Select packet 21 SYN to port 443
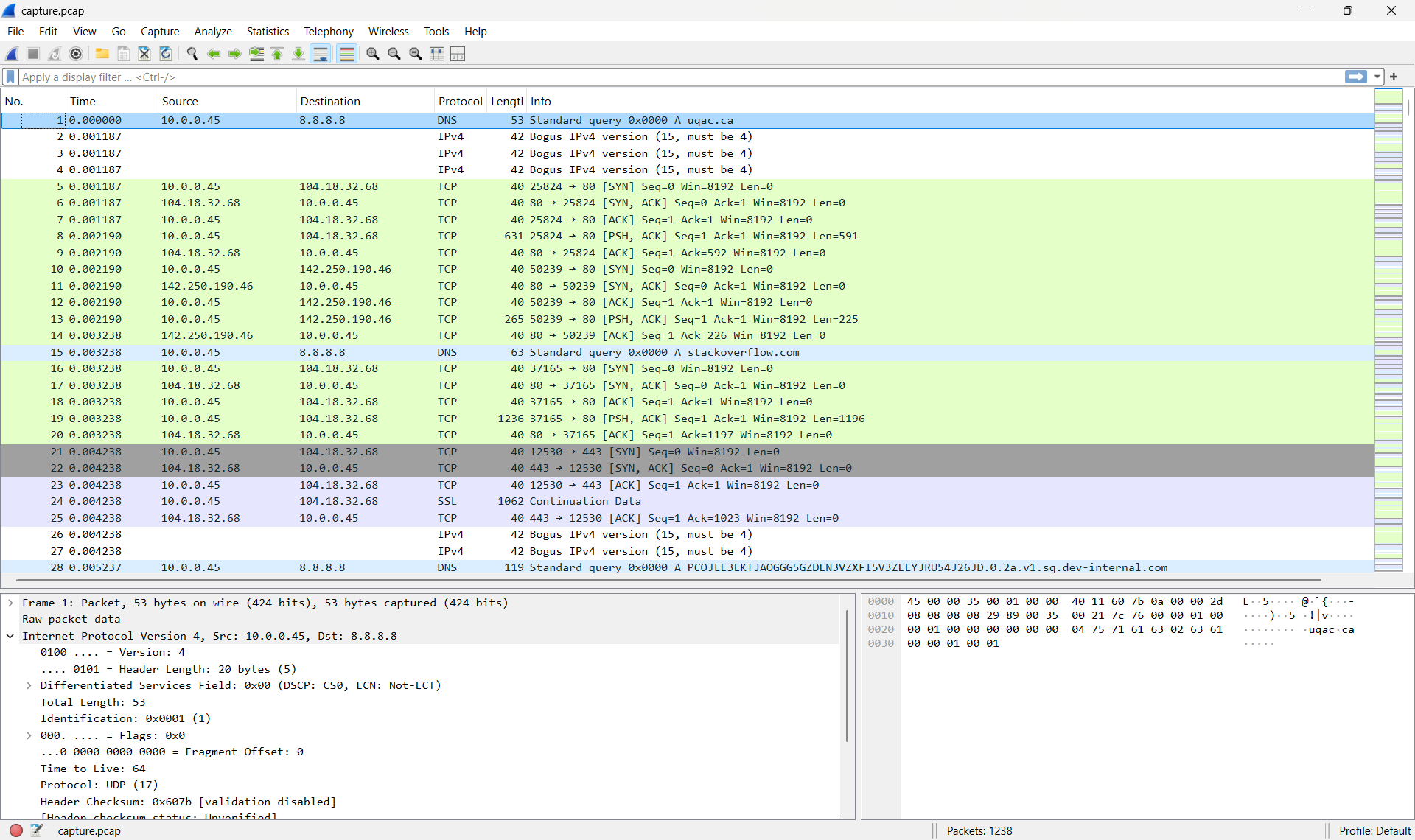Image resolution: width=1415 pixels, height=840 pixels. click(x=687, y=452)
